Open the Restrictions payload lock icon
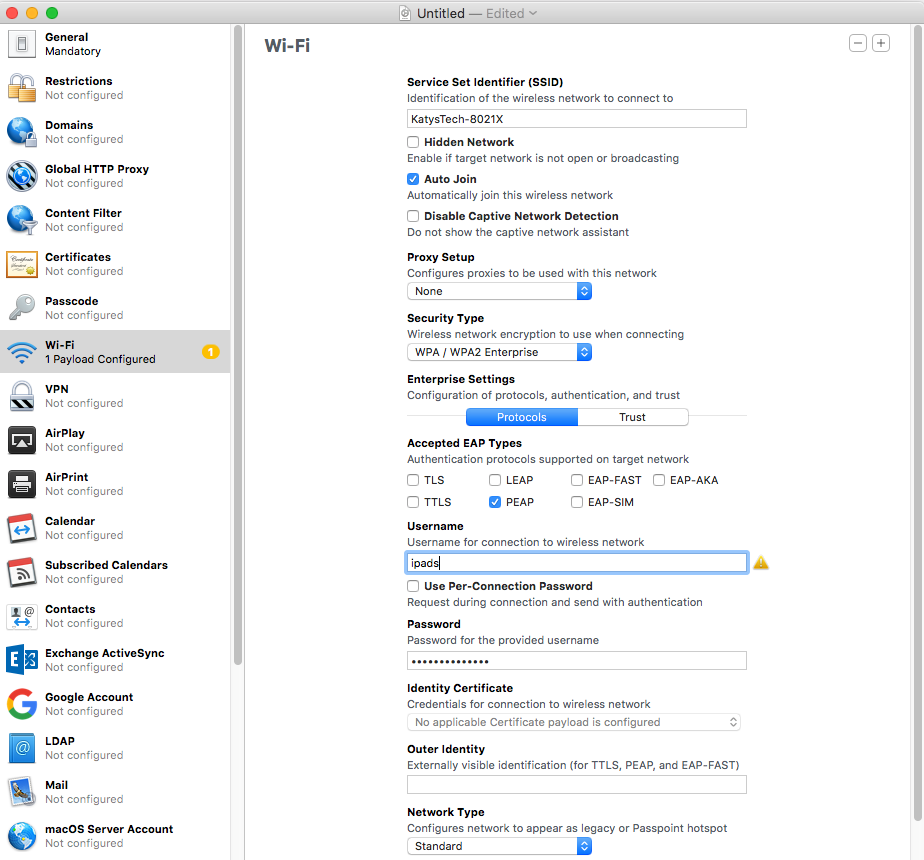Screen dimensions: 924x860 coord(22,88)
